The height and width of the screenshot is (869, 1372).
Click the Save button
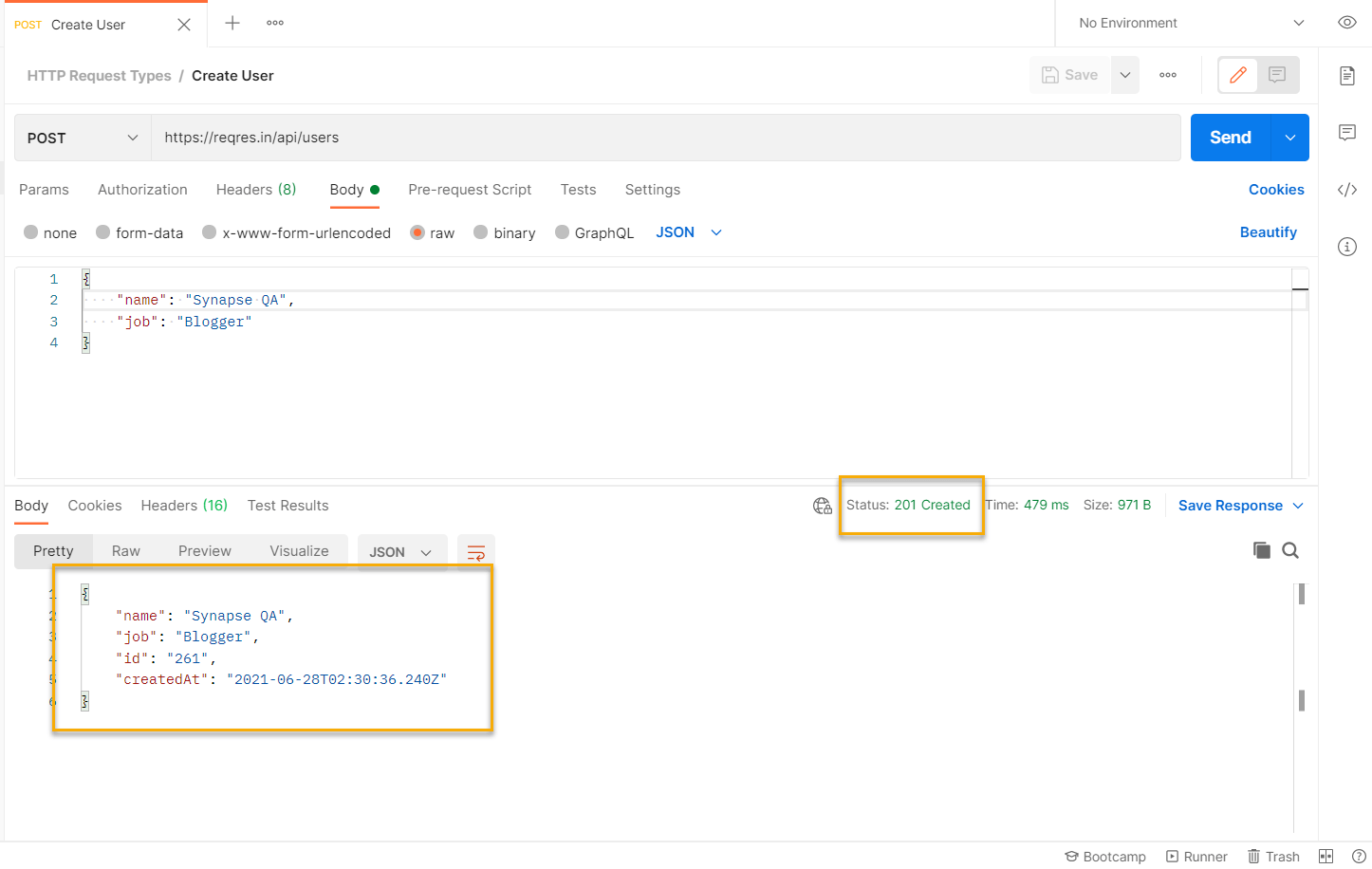(x=1070, y=75)
